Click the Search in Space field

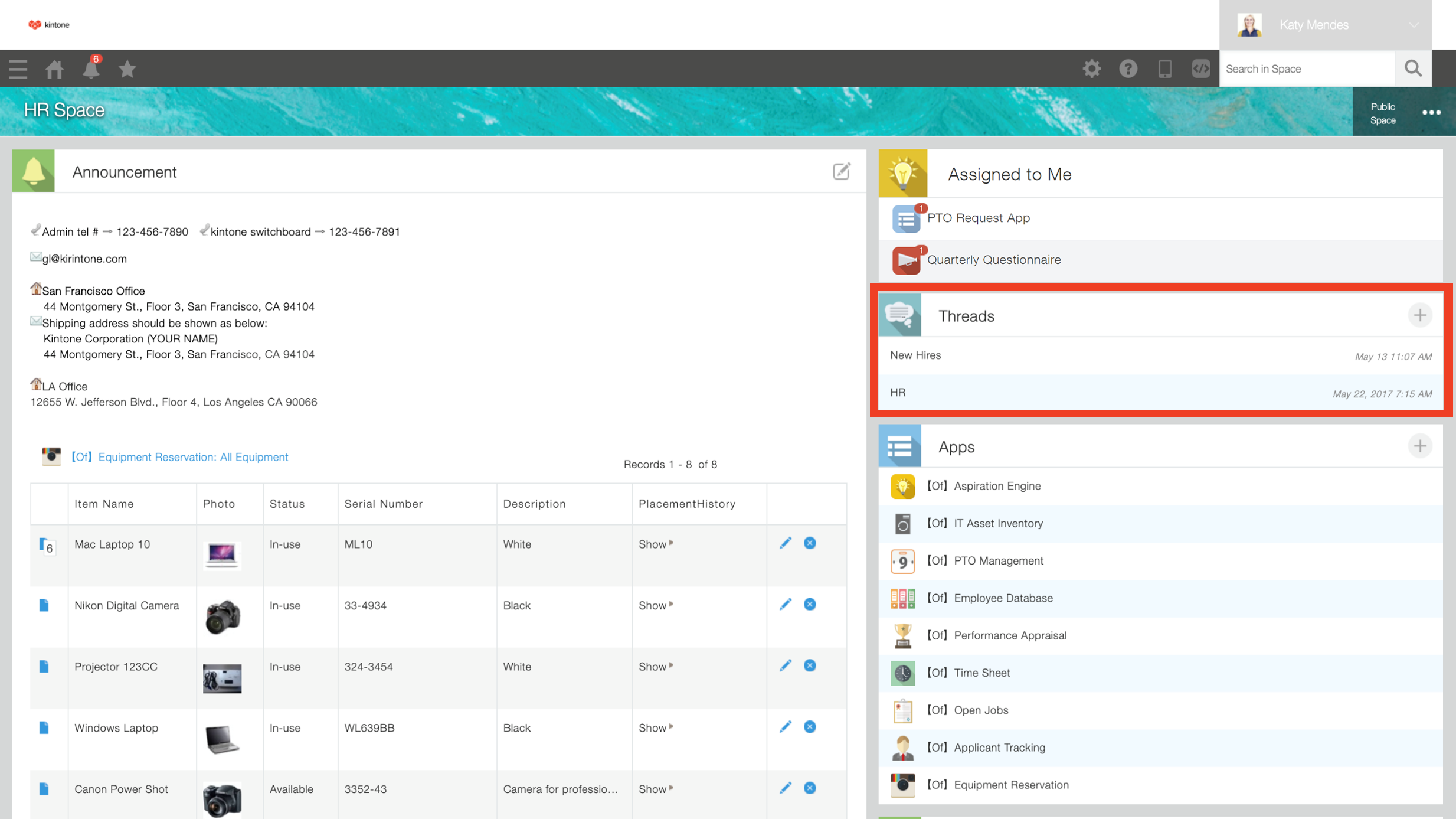pyautogui.click(x=1306, y=68)
